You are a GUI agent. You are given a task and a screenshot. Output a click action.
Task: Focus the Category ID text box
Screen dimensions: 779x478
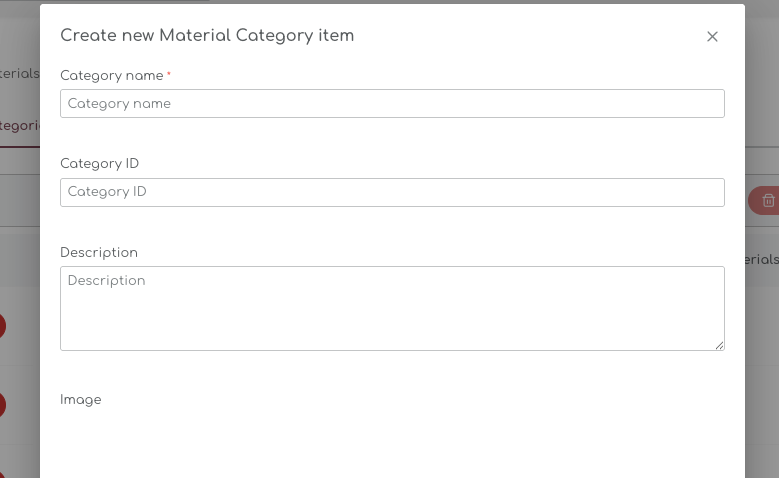pos(392,192)
